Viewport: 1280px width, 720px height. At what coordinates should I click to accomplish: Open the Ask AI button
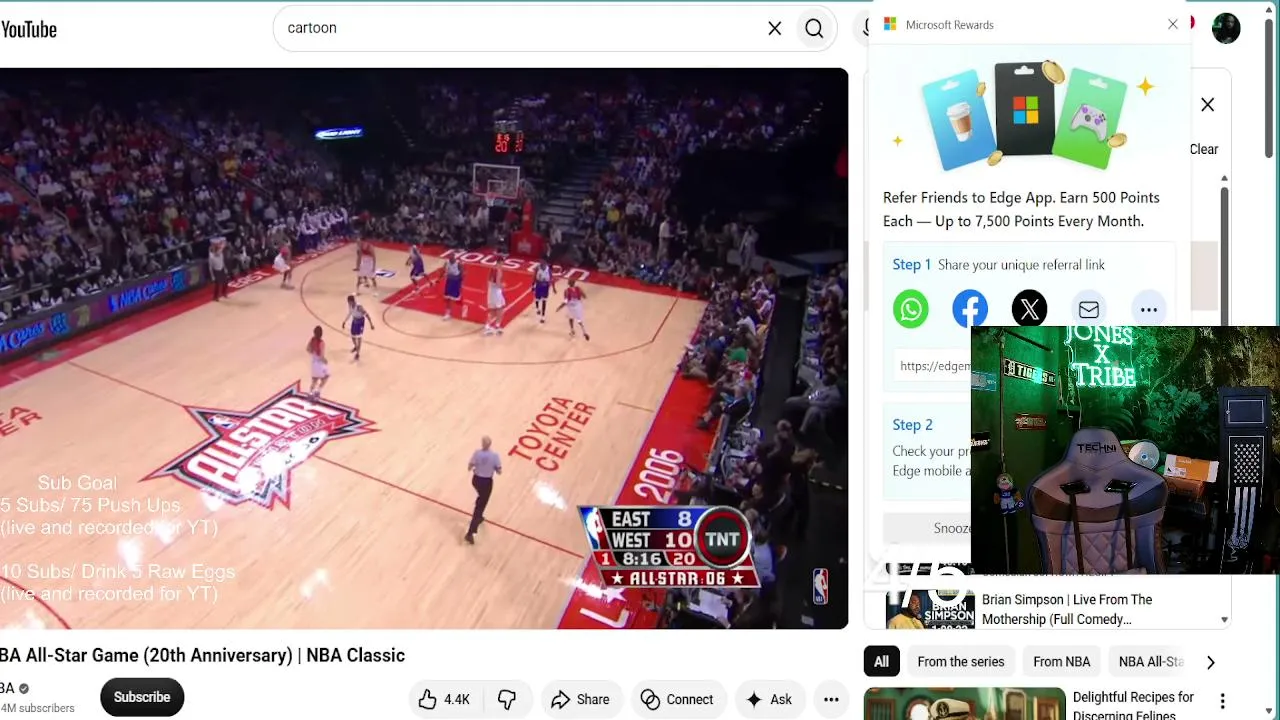tap(769, 699)
